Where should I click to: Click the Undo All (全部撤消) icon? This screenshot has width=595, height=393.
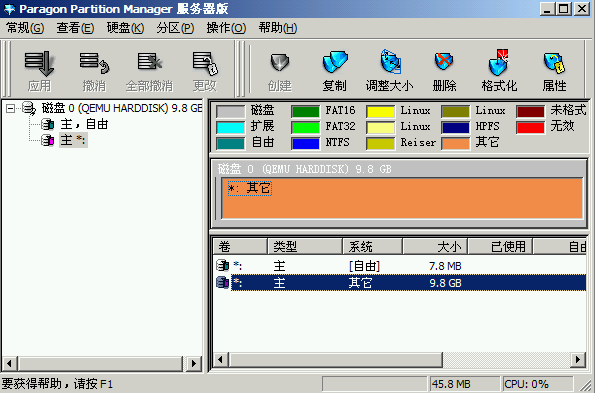[x=149, y=62]
